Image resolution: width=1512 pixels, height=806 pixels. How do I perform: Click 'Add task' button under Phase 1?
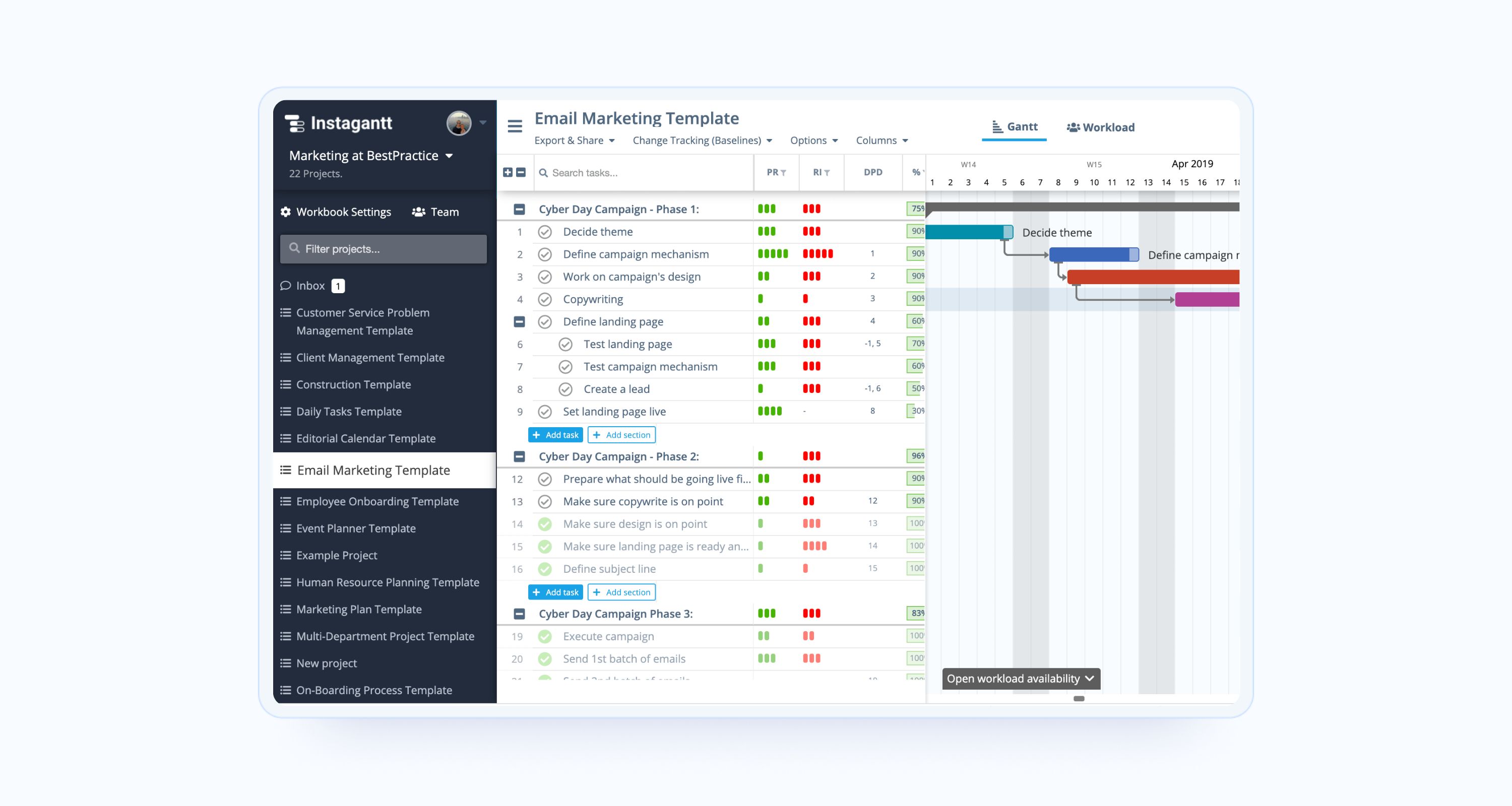pos(555,435)
